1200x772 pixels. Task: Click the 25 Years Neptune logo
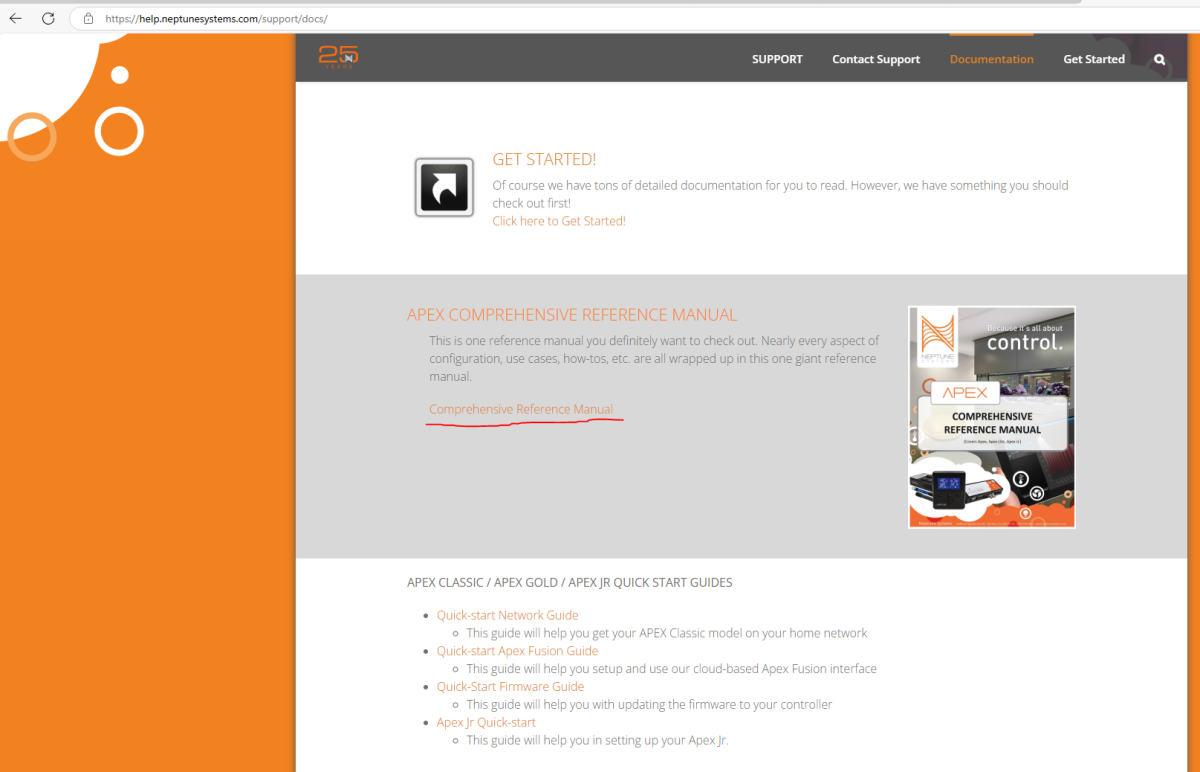[x=338, y=57]
